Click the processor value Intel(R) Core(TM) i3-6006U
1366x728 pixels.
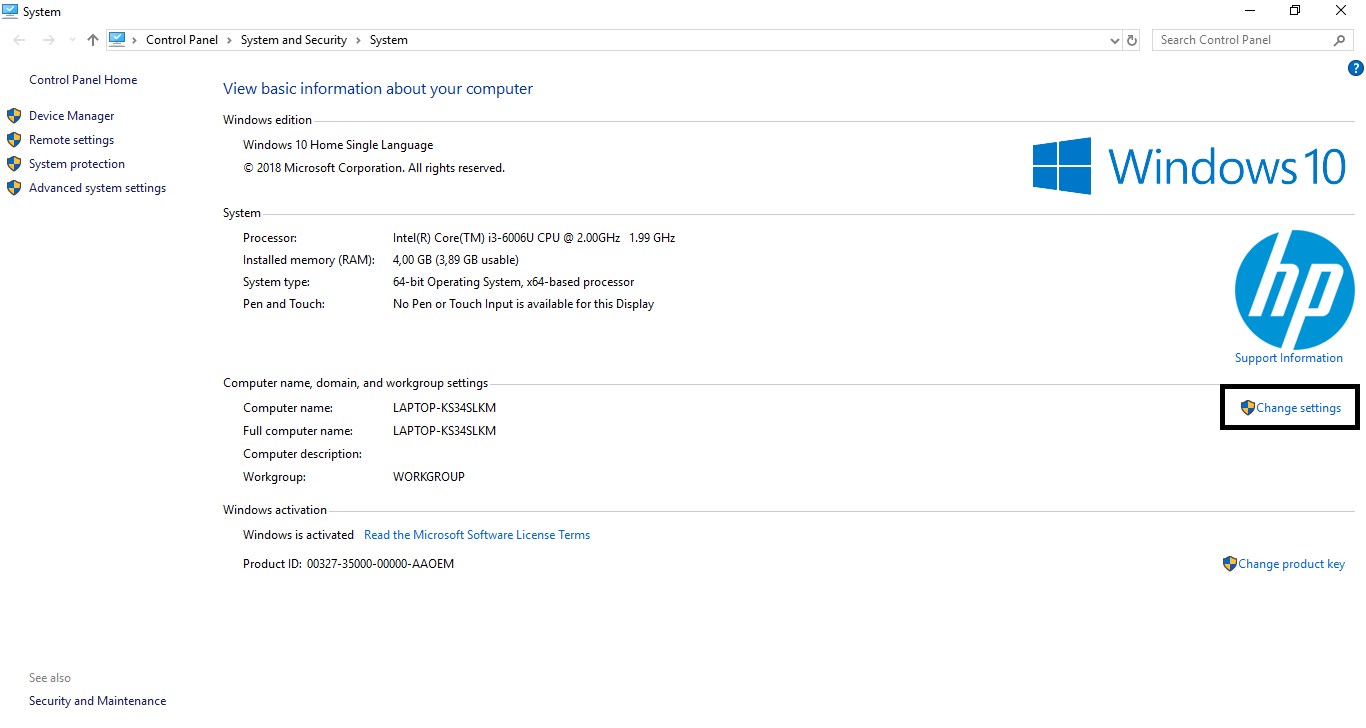534,238
